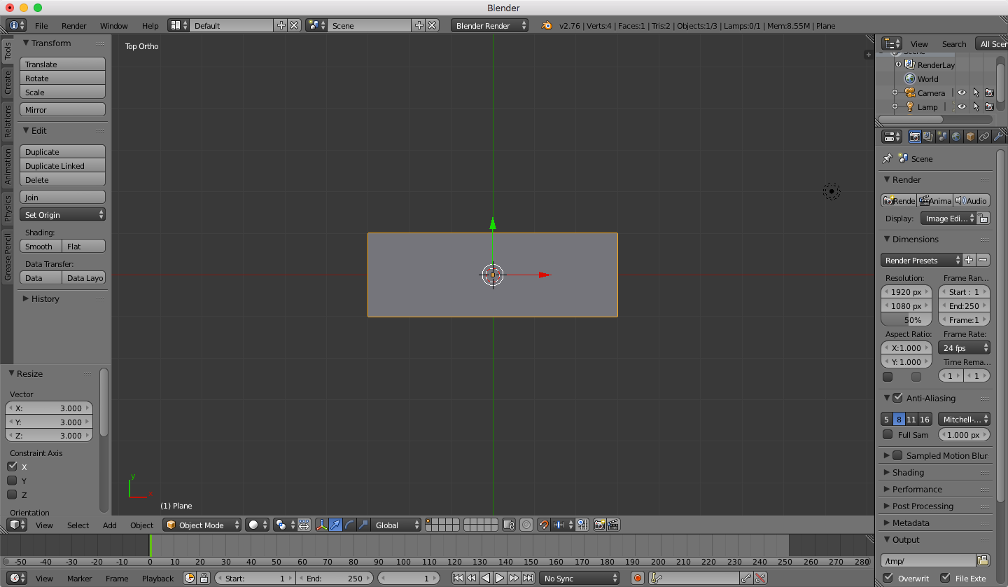Toggle Camera selectability cursor icon

[976, 93]
